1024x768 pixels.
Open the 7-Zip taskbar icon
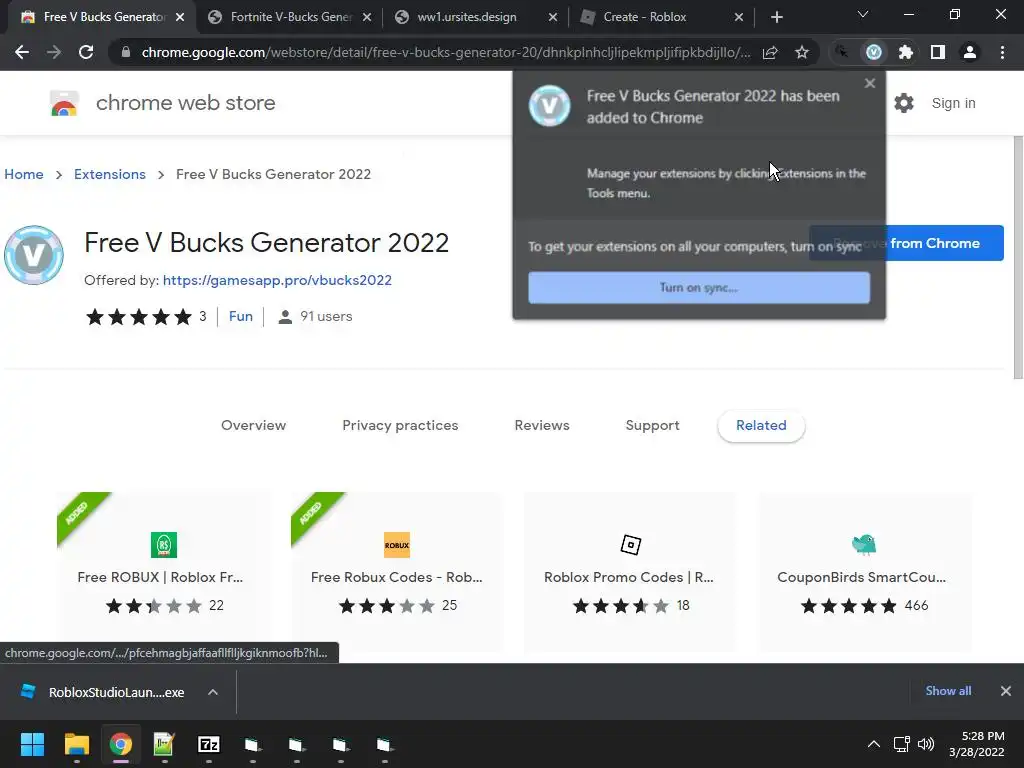click(208, 744)
